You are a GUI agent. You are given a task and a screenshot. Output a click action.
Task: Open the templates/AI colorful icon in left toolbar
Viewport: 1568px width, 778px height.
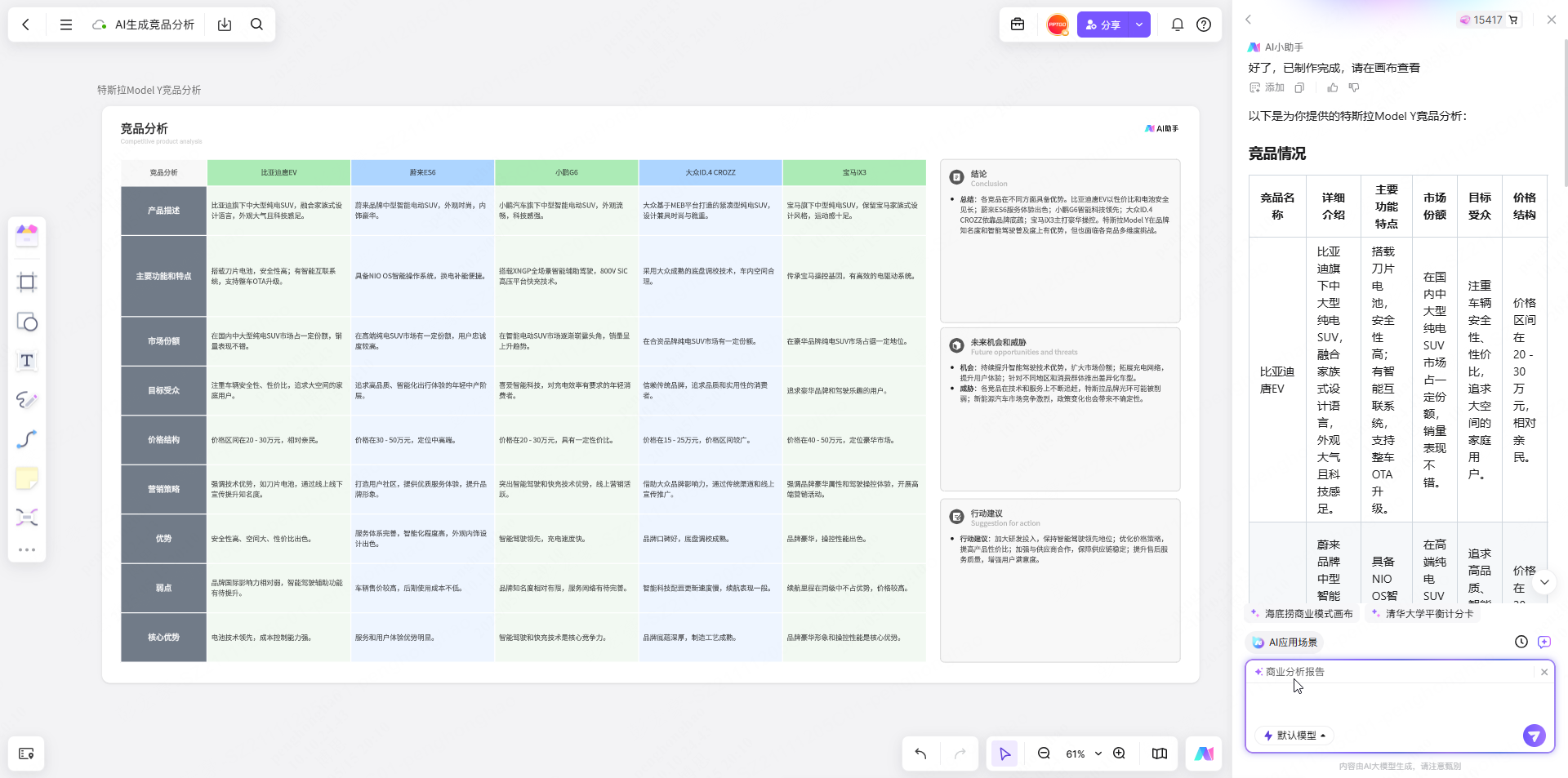pos(27,236)
